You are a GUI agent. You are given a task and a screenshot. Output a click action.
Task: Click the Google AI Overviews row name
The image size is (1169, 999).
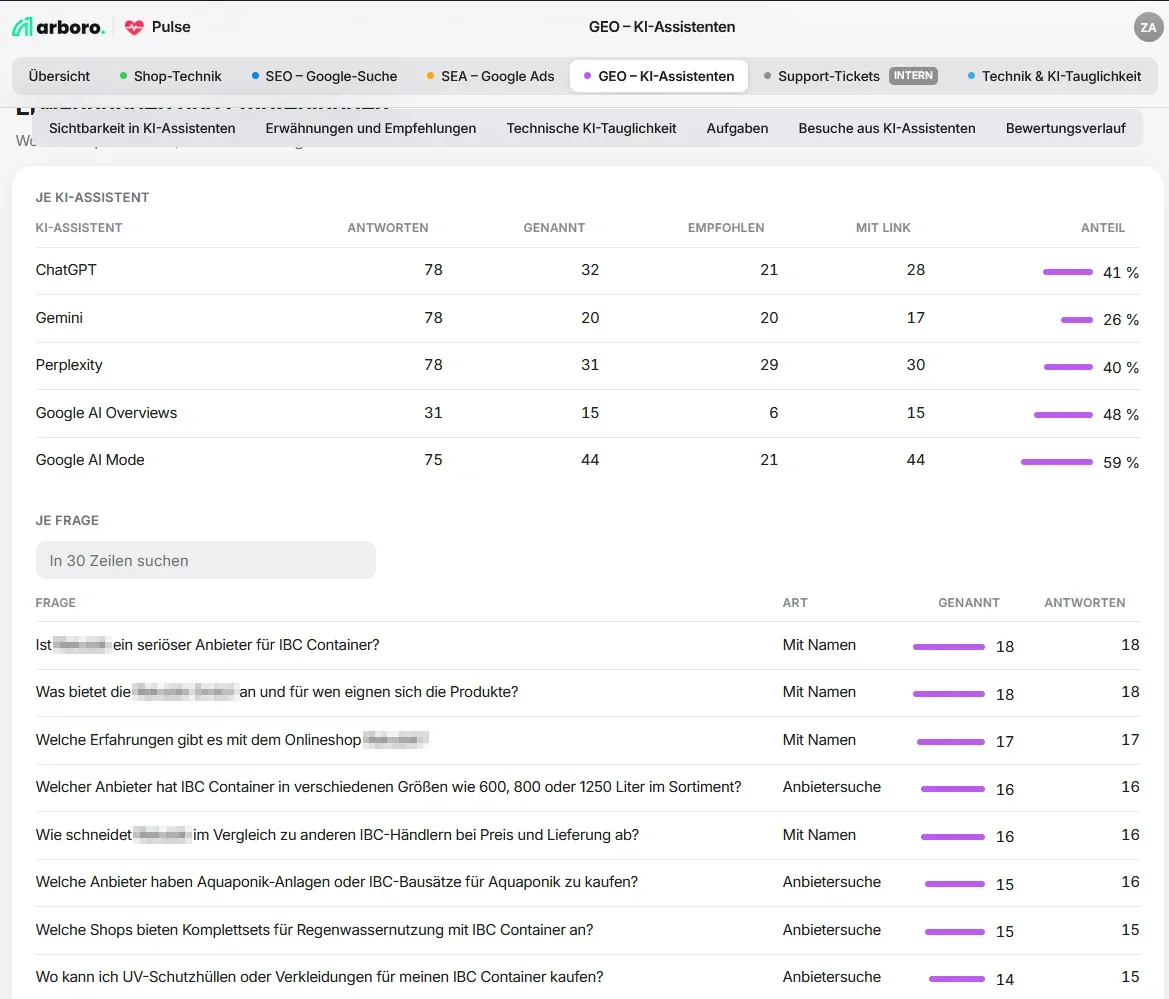click(107, 412)
